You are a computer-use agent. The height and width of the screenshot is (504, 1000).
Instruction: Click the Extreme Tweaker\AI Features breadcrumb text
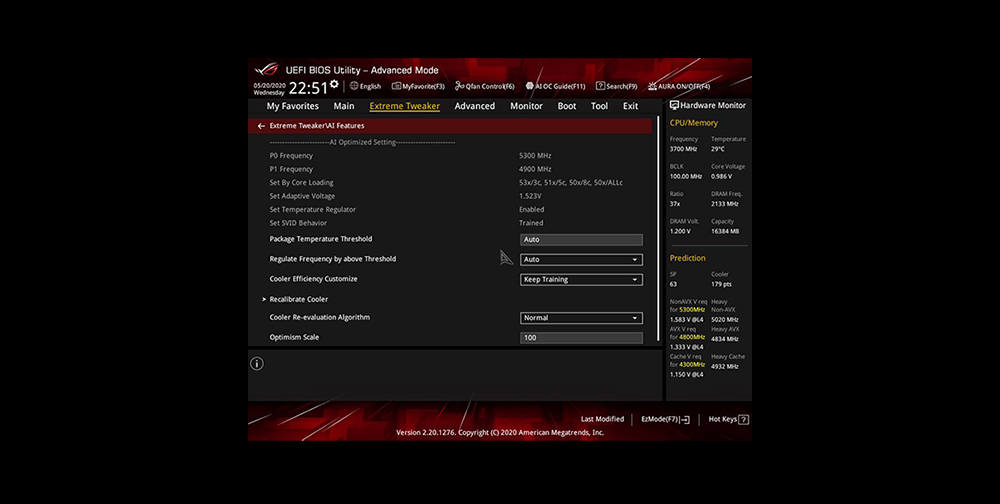click(x=317, y=126)
